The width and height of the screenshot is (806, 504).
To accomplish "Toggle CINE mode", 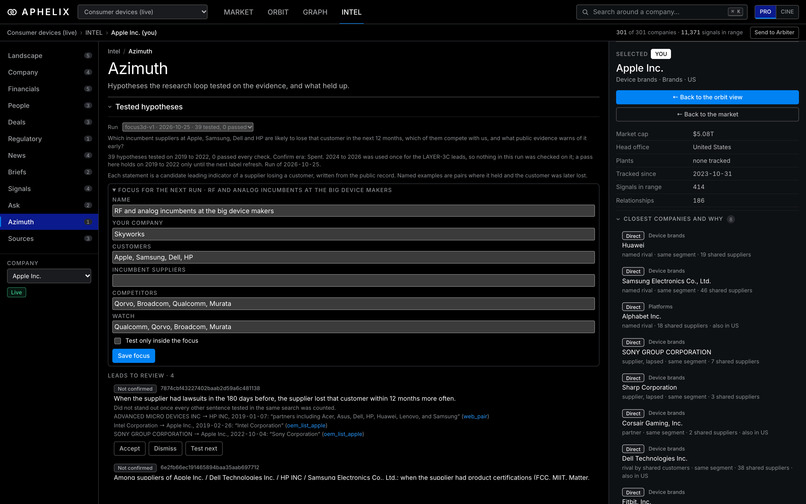I will coord(787,12).
